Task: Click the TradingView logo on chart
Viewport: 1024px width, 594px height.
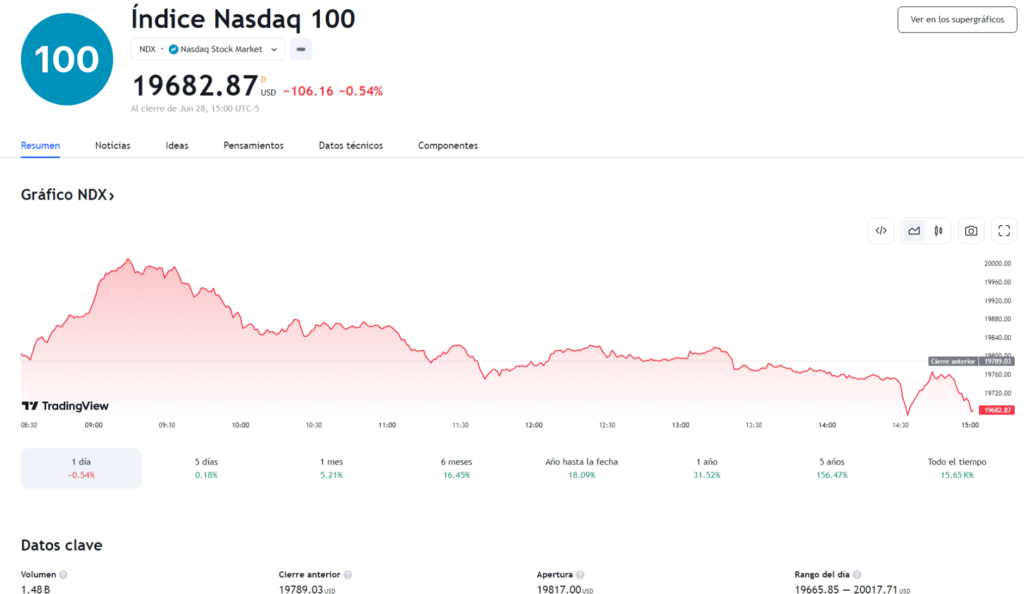Action: click(x=65, y=405)
